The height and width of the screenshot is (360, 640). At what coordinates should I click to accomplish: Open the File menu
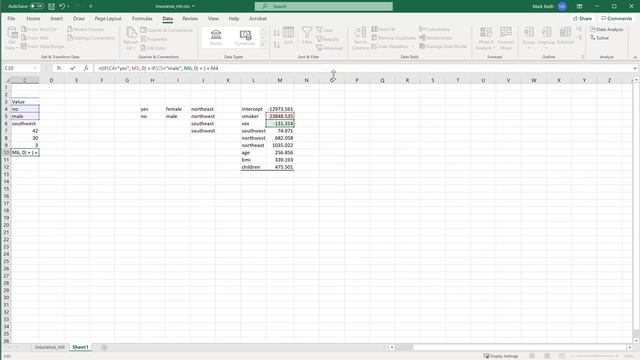[x=11, y=19]
